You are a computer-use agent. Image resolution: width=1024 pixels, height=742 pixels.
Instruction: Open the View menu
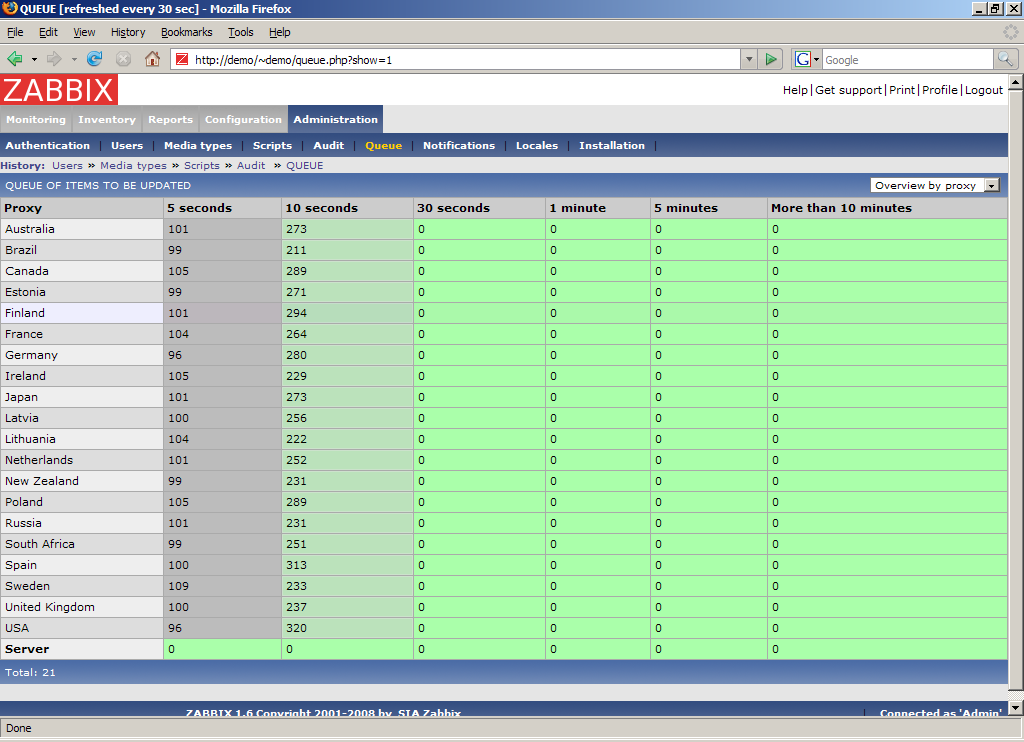(84, 32)
